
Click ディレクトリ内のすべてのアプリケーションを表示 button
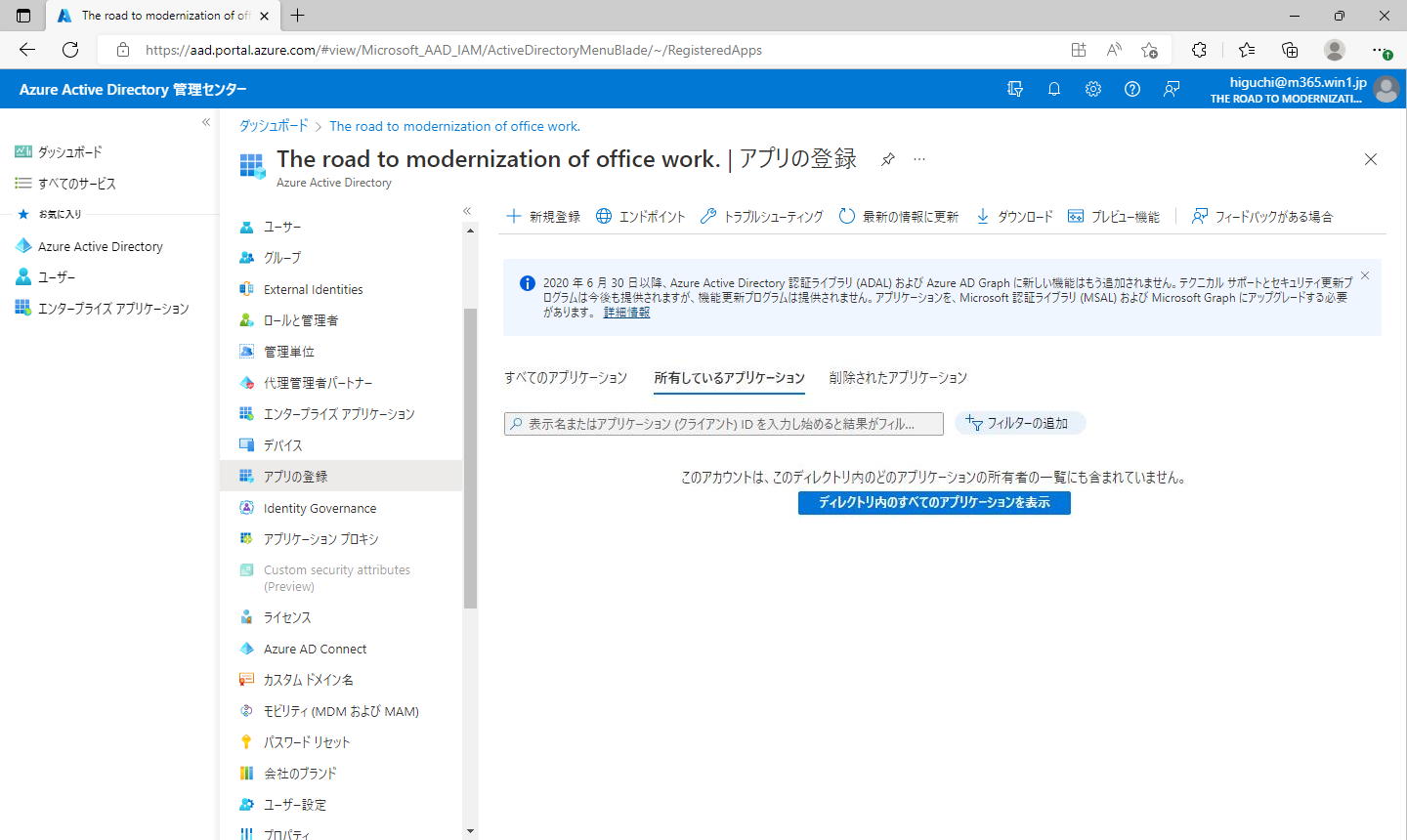[x=934, y=502]
